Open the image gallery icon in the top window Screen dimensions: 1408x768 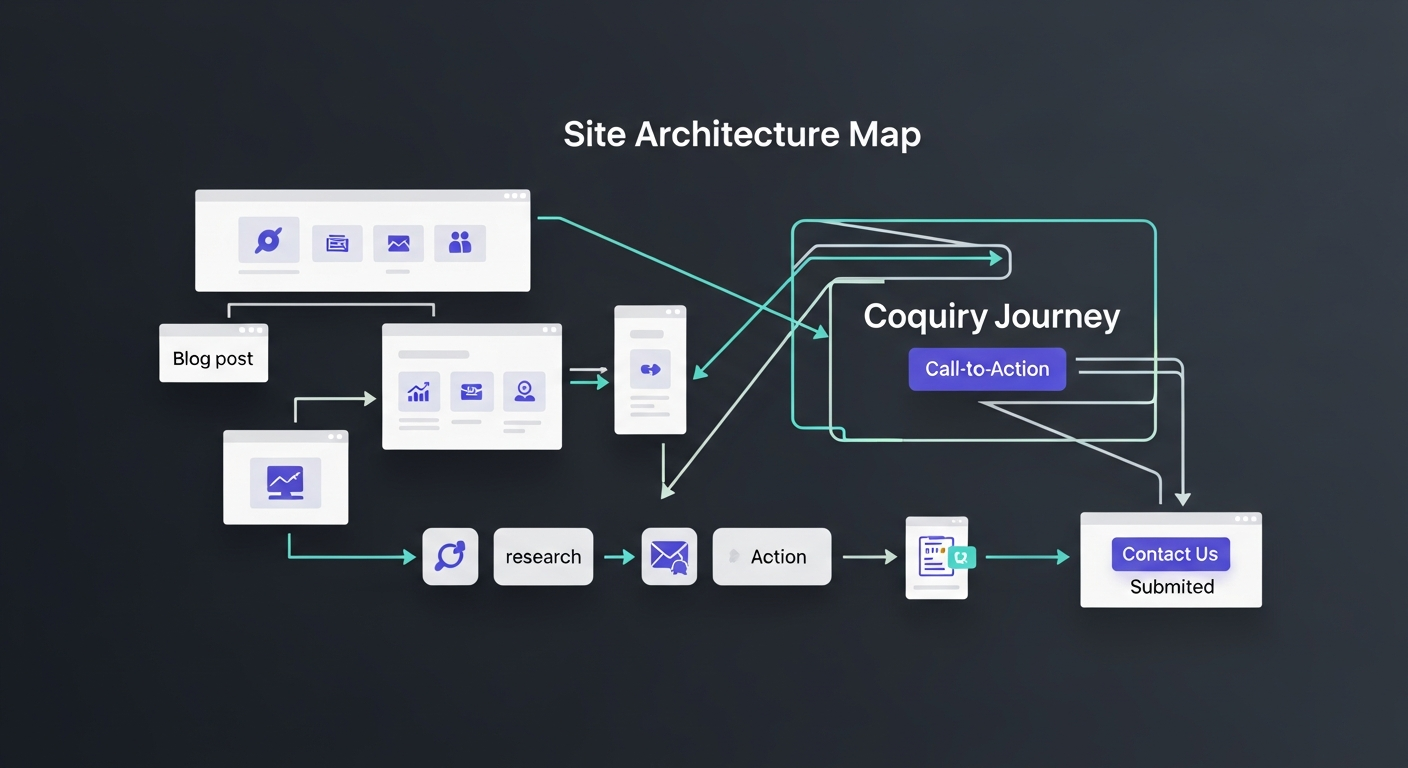pyautogui.click(x=398, y=242)
